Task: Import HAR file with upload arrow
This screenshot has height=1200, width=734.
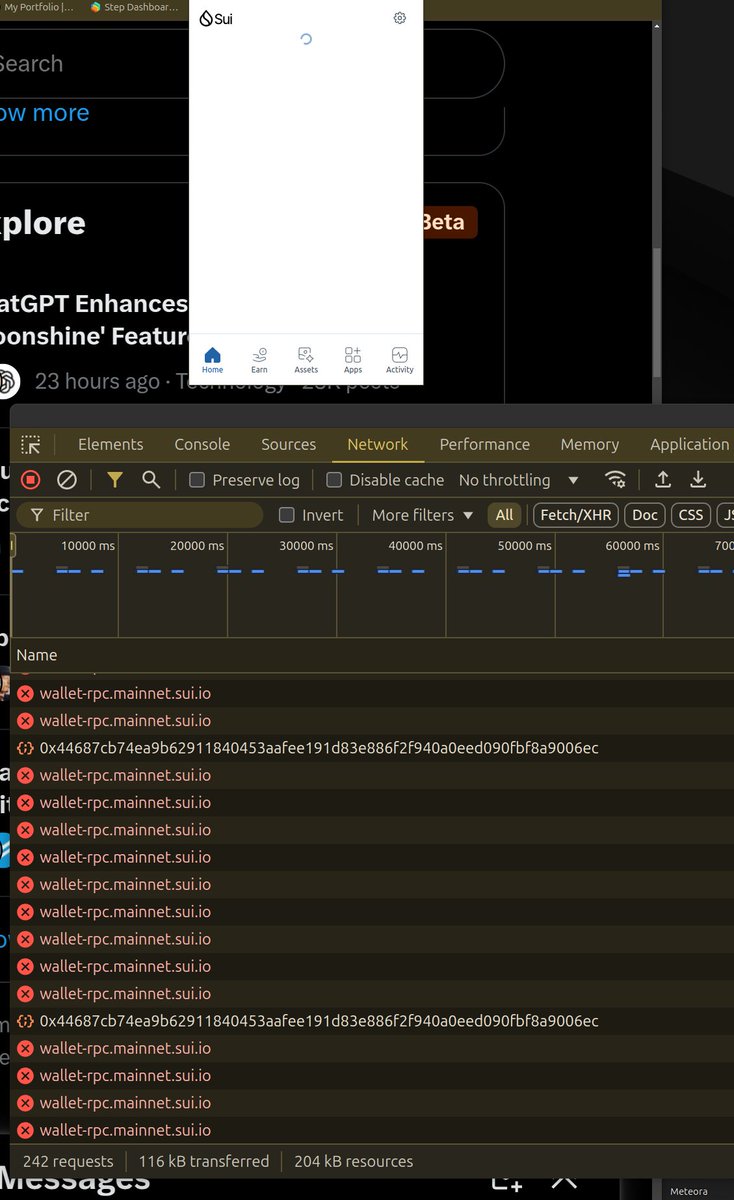Action: click(x=662, y=480)
